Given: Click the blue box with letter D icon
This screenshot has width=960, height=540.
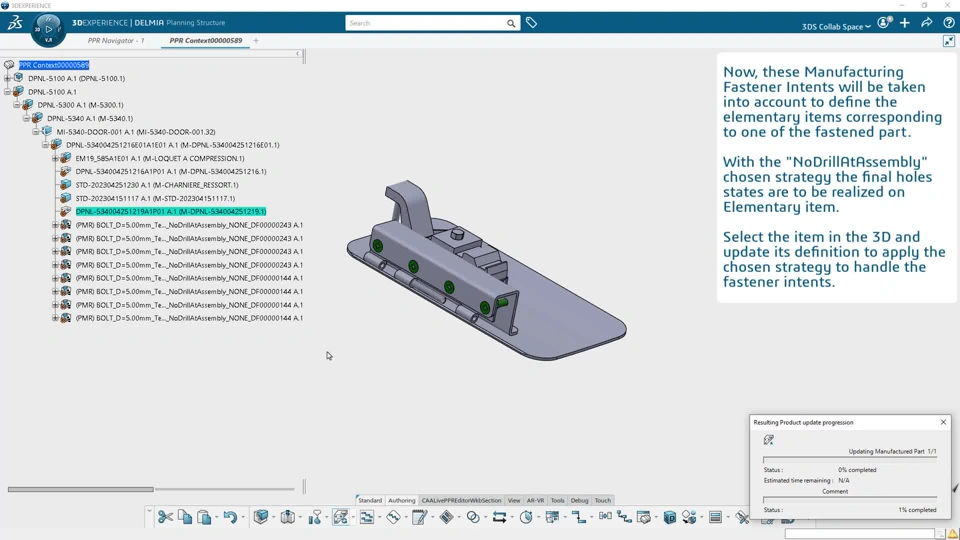Looking at the screenshot, I should 670,517.
